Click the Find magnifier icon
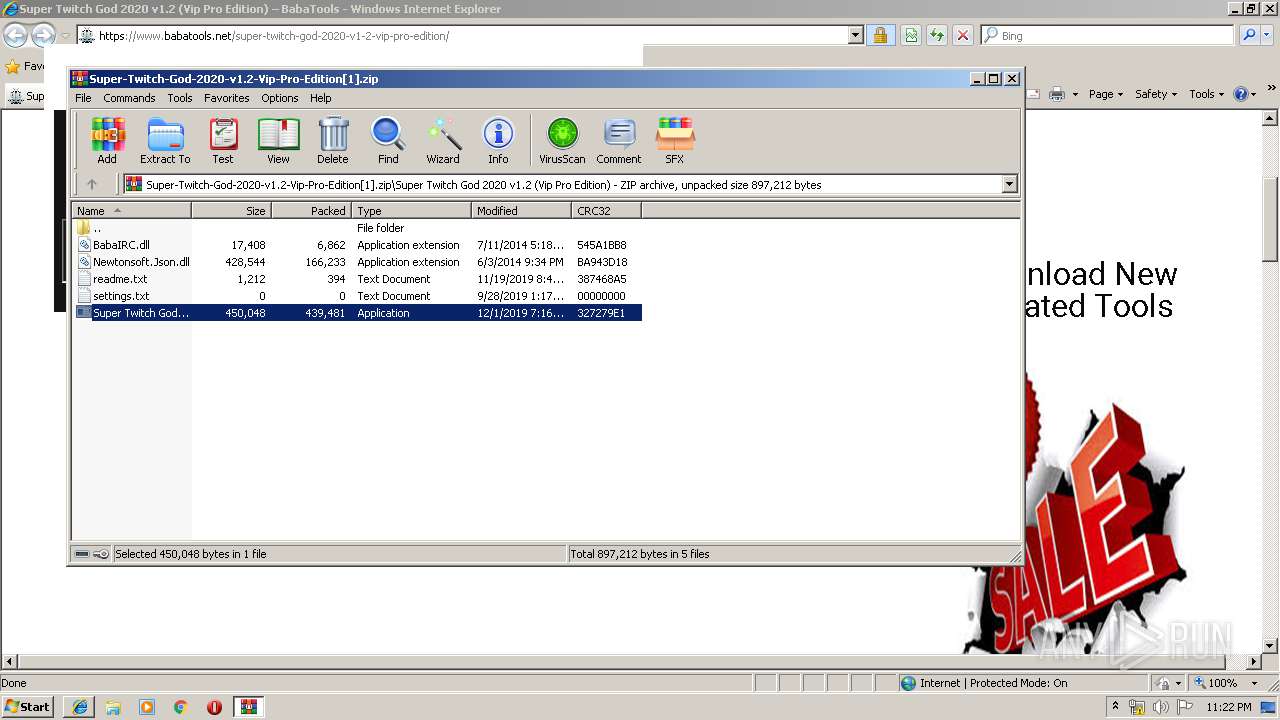Viewport: 1280px width, 720px height. point(388,141)
